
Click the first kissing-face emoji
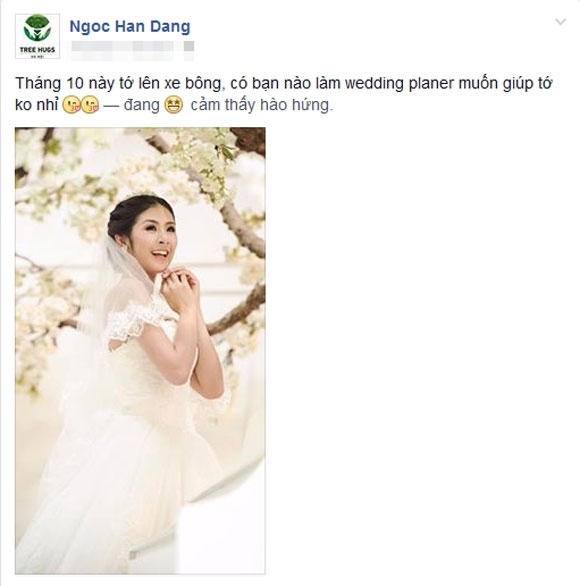pos(71,105)
